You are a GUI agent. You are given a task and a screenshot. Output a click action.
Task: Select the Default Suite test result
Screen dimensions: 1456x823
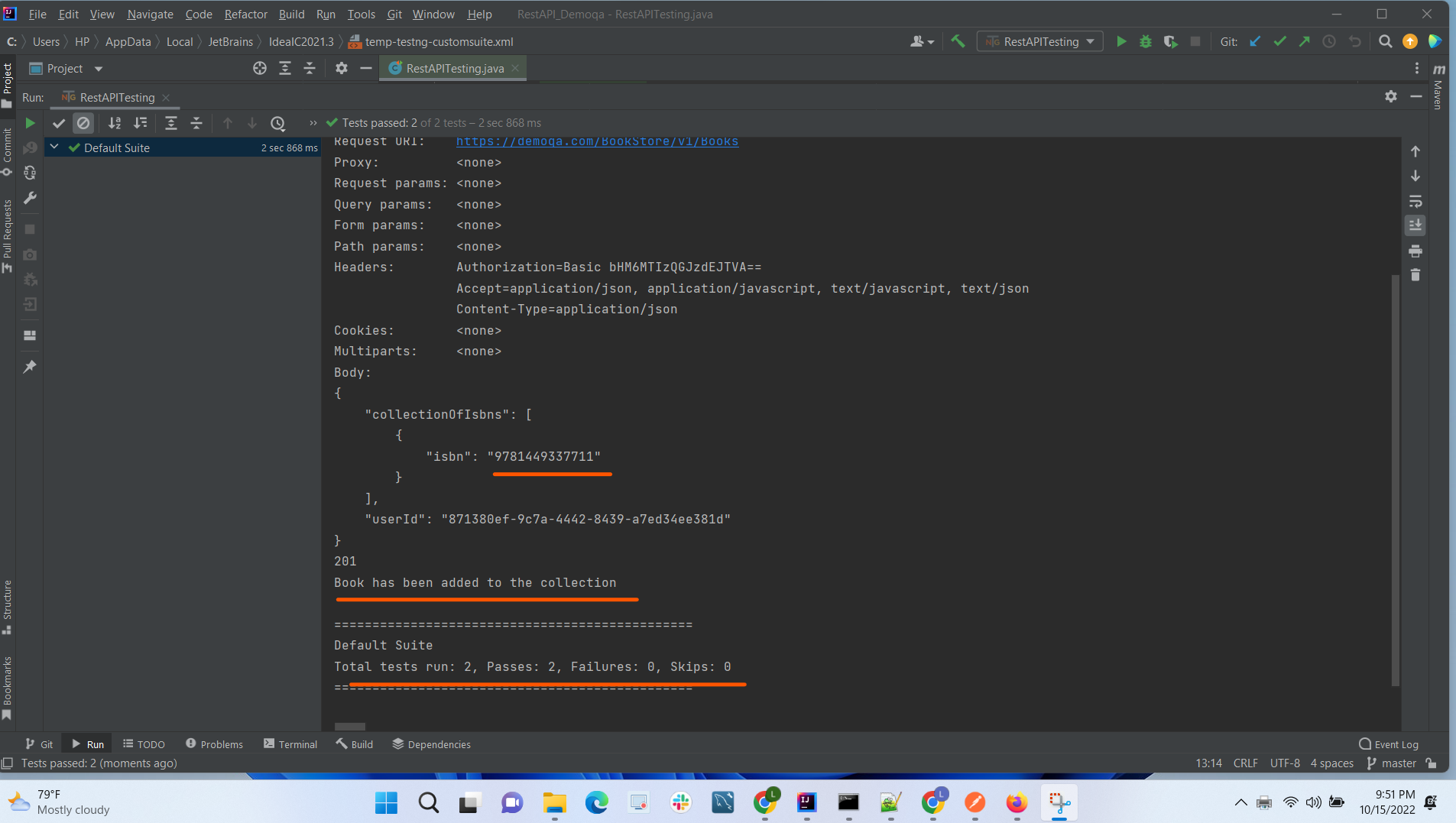[183, 147]
